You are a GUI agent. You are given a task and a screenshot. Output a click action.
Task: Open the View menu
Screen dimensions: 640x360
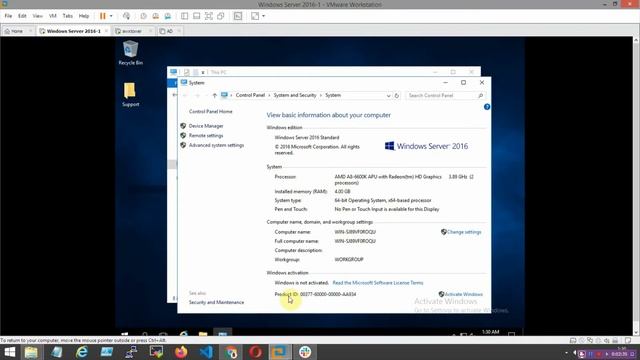tap(38, 16)
